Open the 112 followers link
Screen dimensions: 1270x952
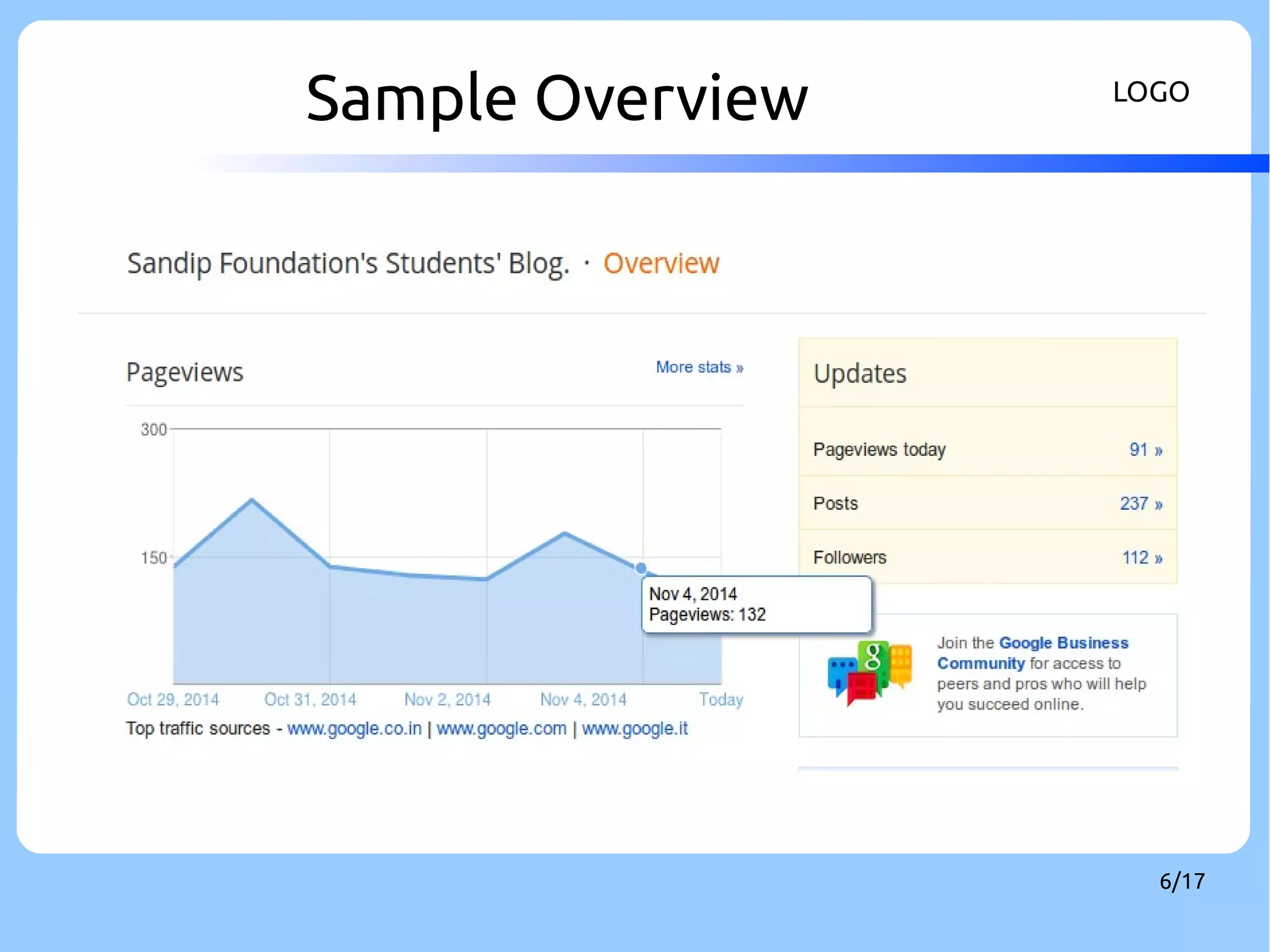tap(1142, 558)
